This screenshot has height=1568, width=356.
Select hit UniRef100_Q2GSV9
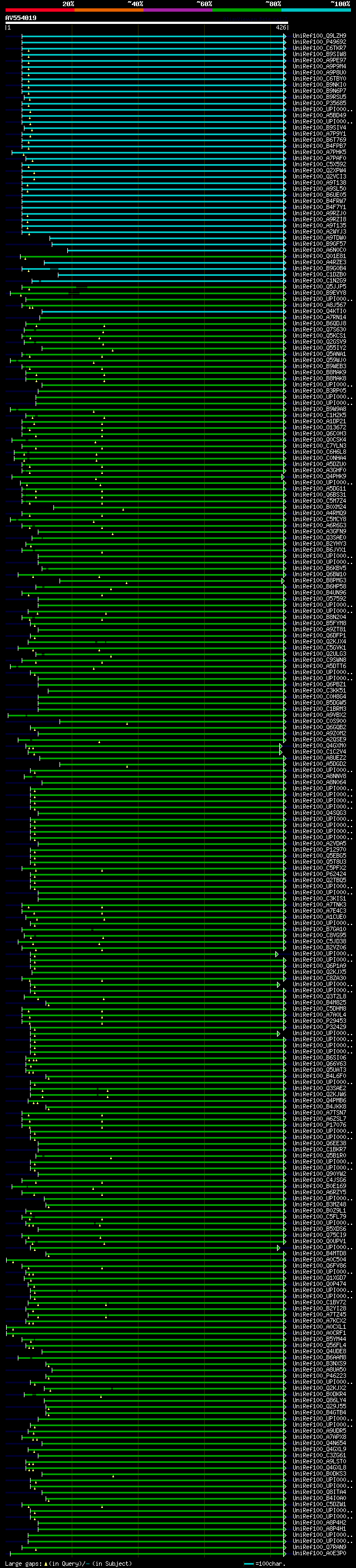[x=319, y=342]
